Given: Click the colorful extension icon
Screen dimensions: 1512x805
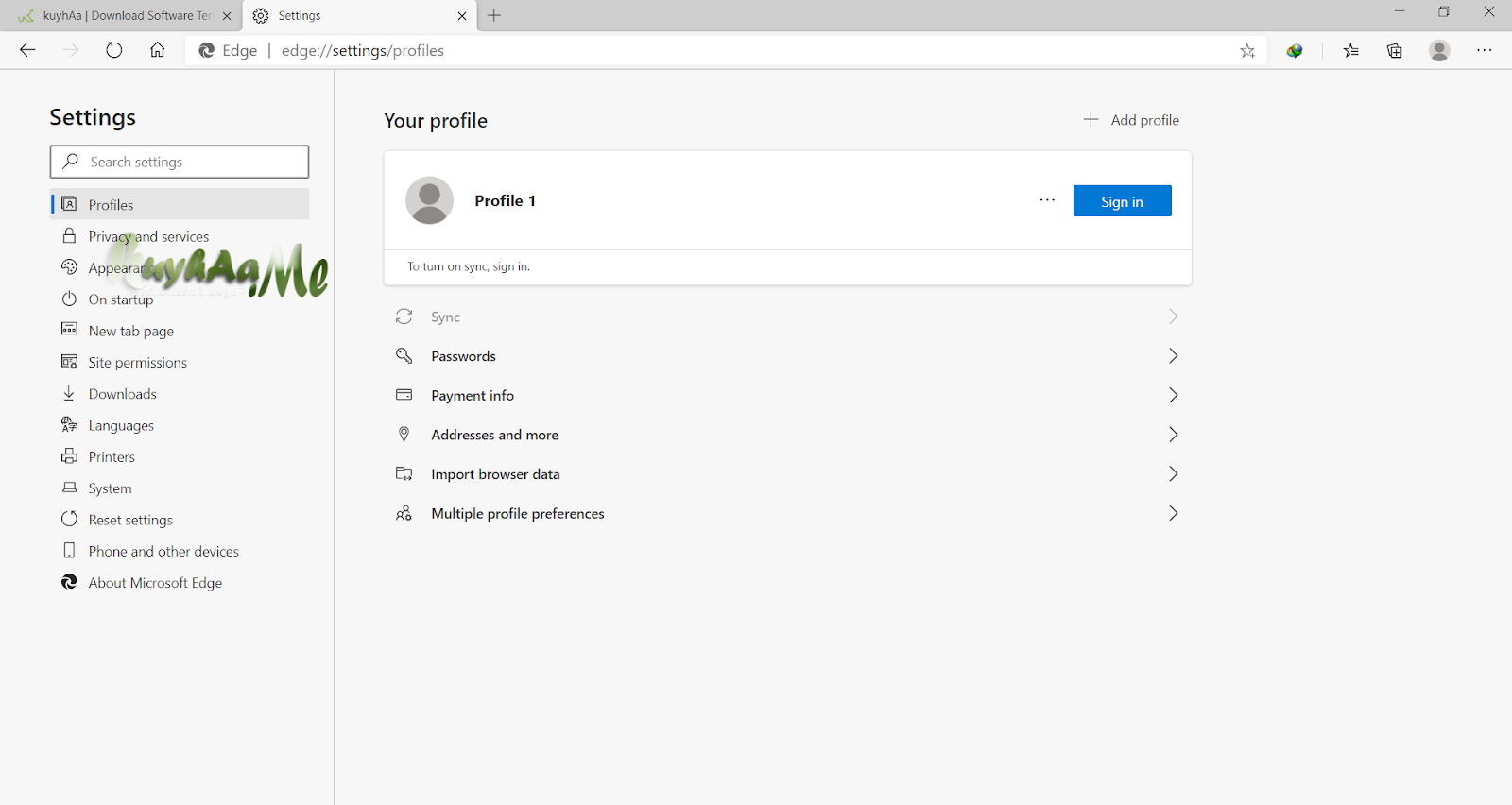Looking at the screenshot, I should coord(1295,51).
